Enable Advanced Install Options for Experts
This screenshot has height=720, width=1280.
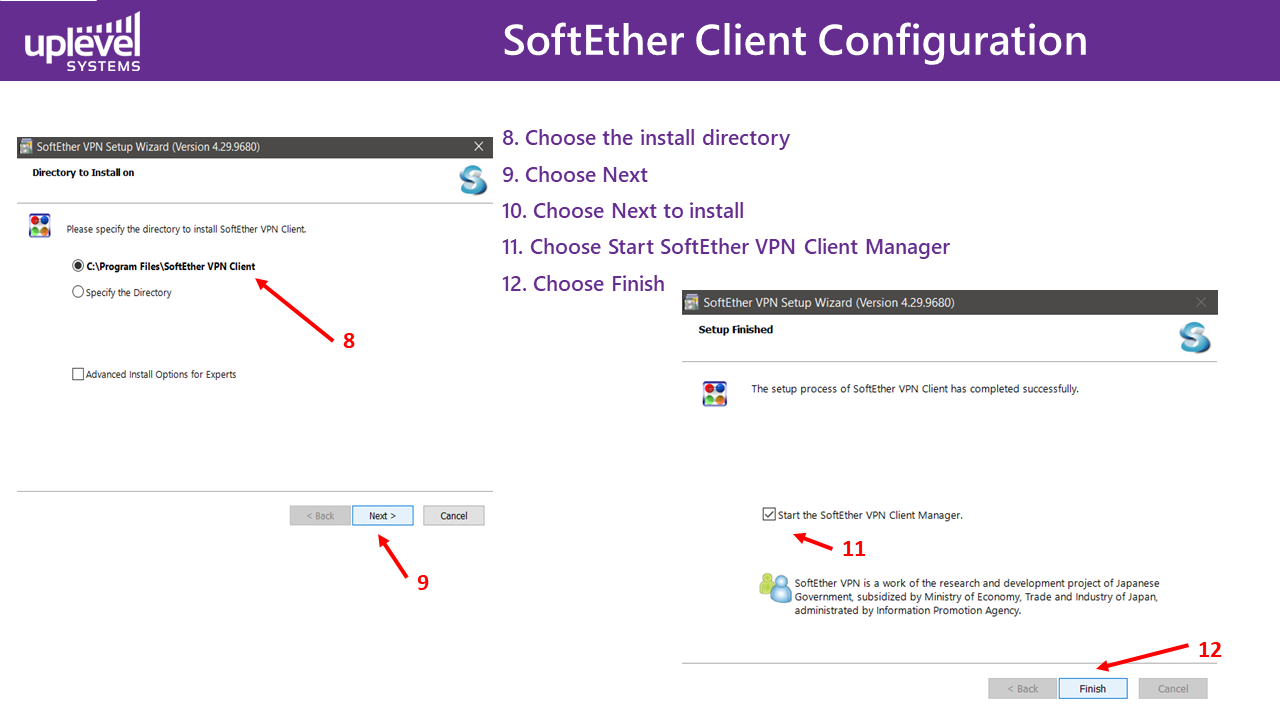[78, 375]
